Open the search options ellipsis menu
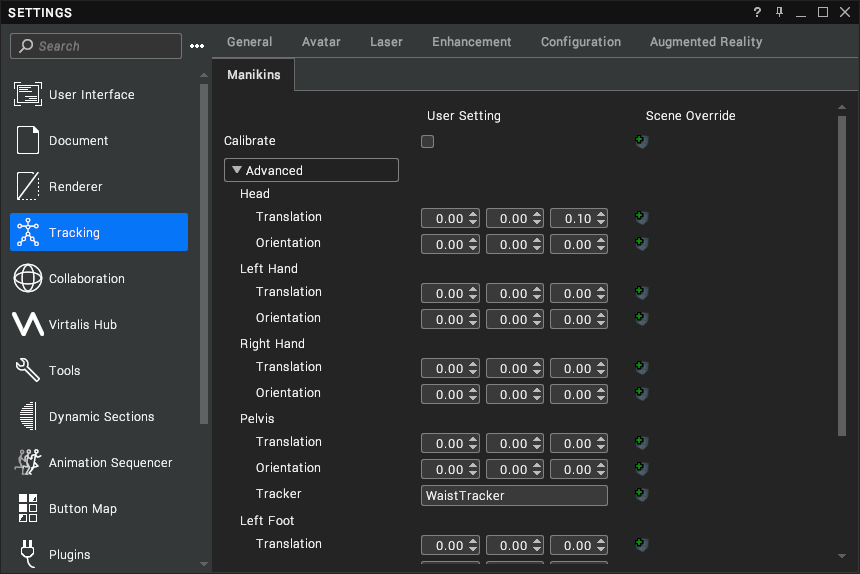 (x=197, y=46)
